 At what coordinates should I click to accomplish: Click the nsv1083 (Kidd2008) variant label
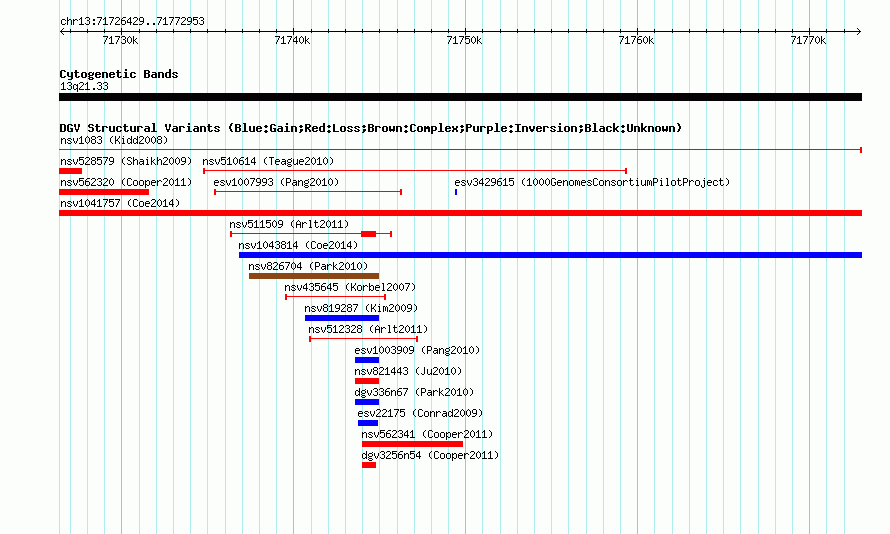[114, 140]
